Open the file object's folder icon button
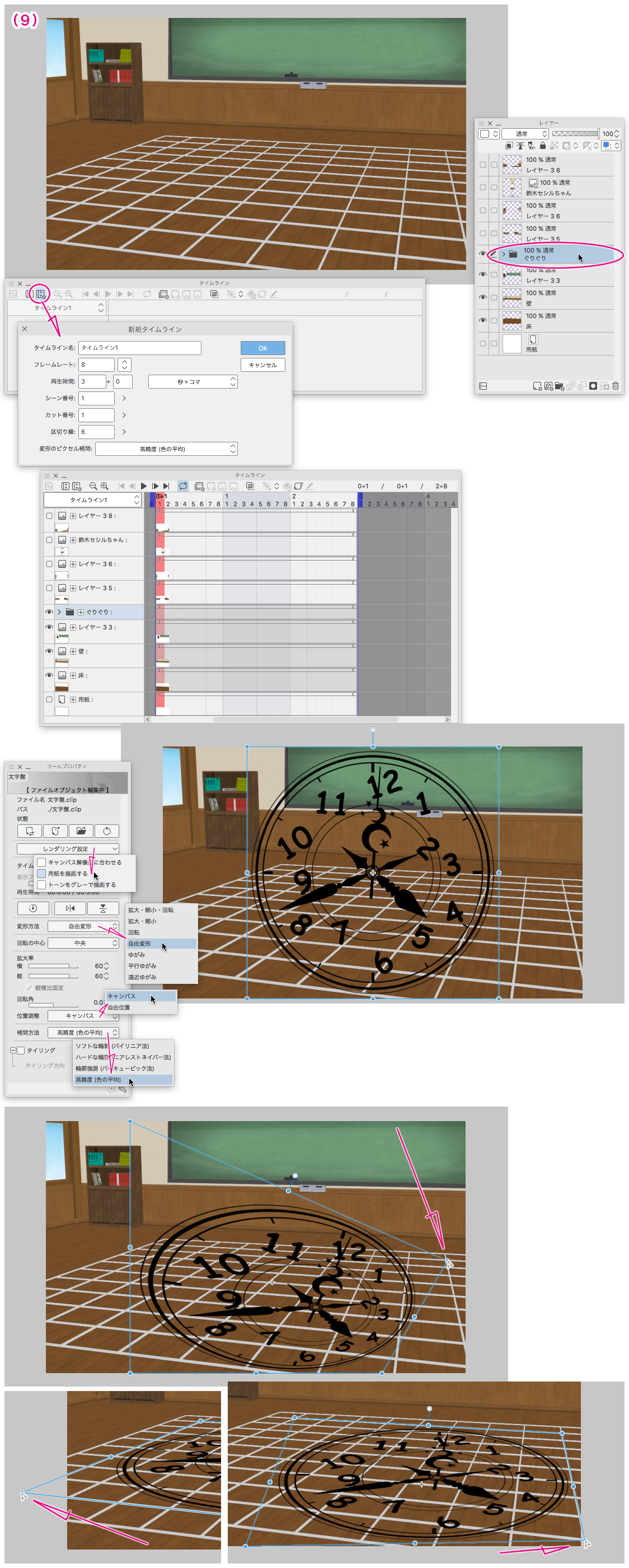The height and width of the screenshot is (1568, 629). 81,831
